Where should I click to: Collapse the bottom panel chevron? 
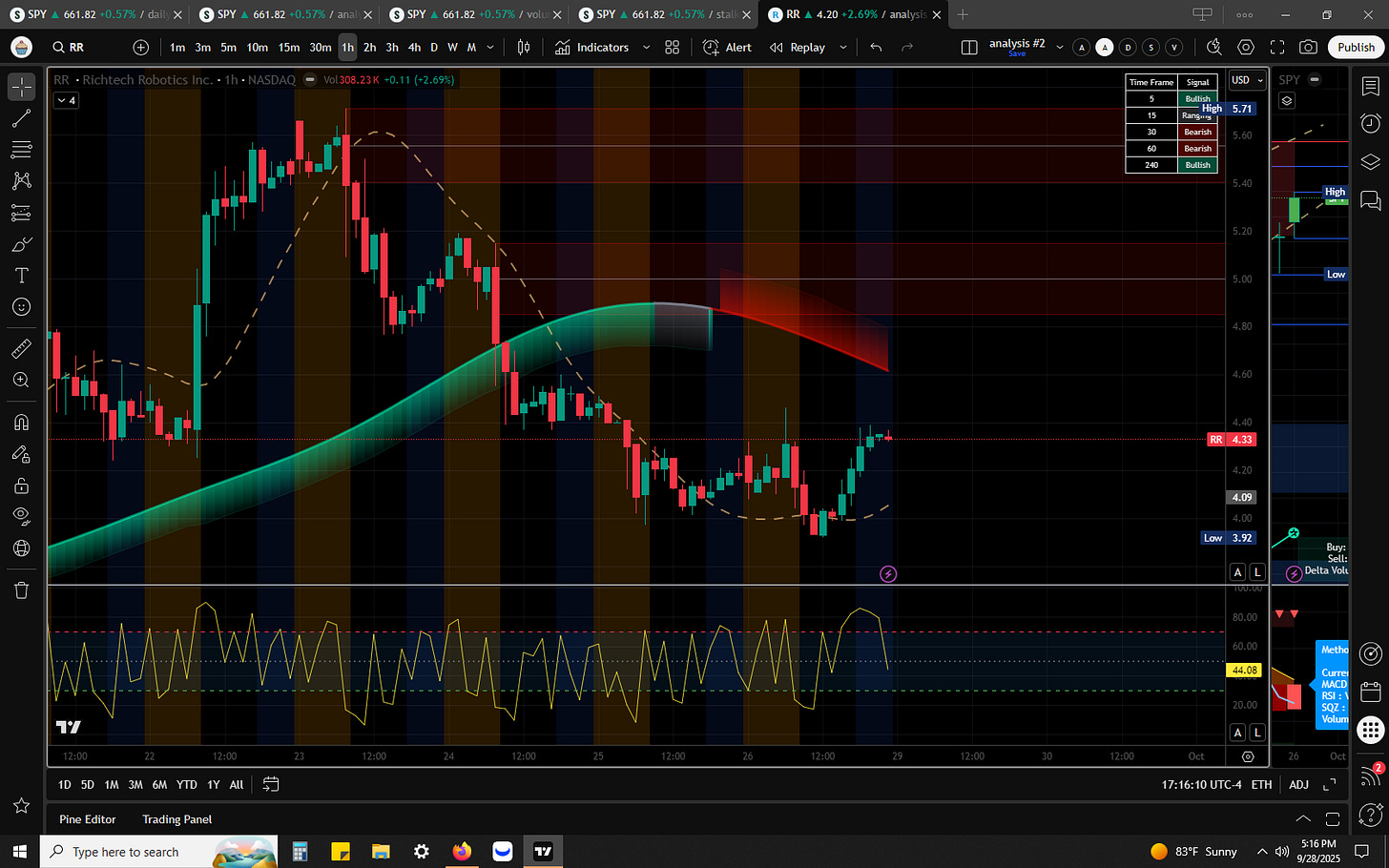click(x=1302, y=819)
